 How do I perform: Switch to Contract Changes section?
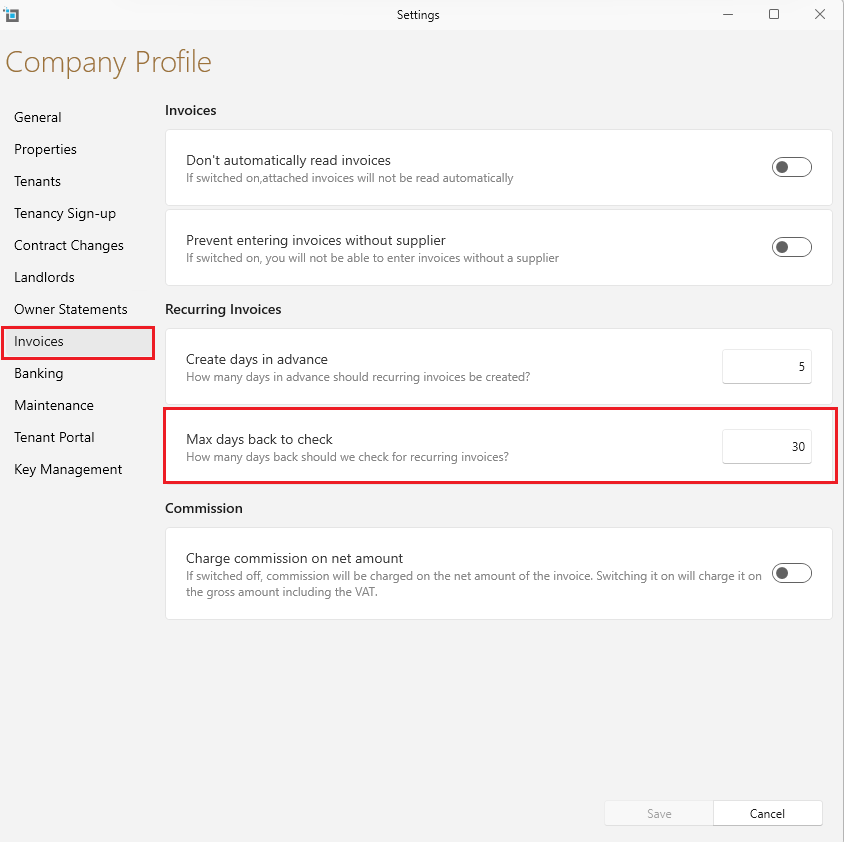coord(68,245)
